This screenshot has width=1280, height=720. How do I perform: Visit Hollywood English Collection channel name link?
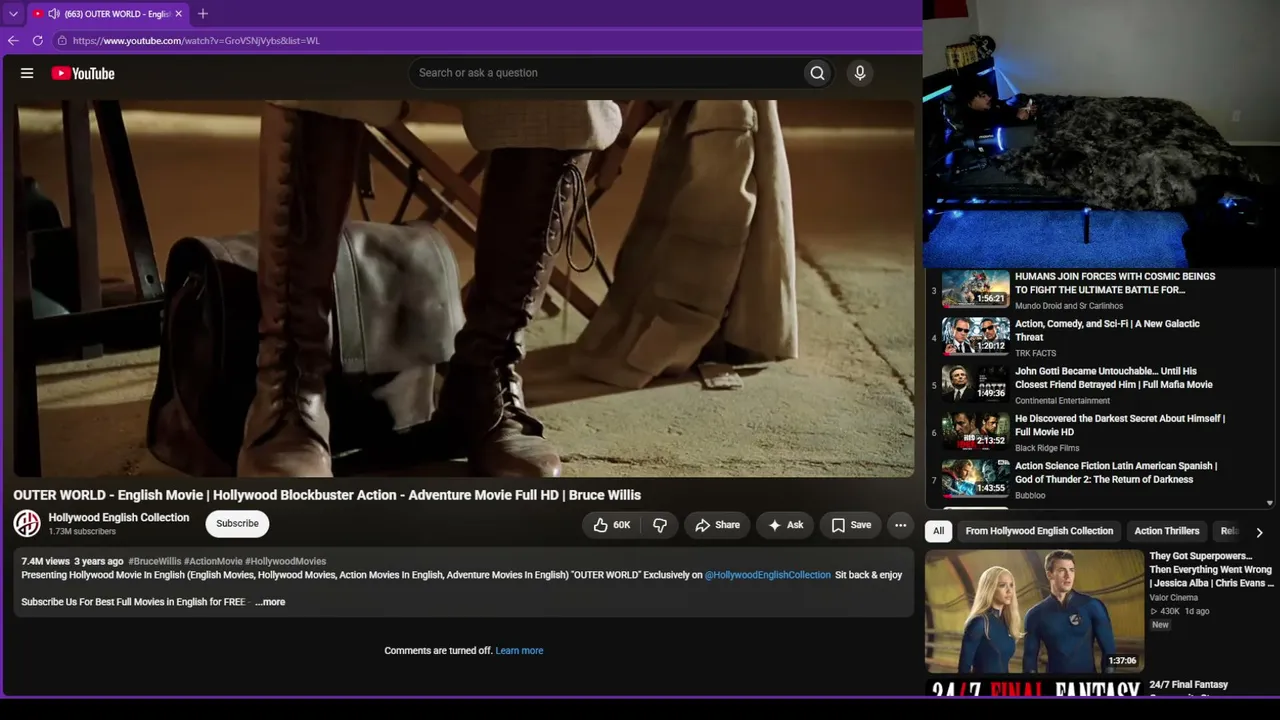click(119, 518)
